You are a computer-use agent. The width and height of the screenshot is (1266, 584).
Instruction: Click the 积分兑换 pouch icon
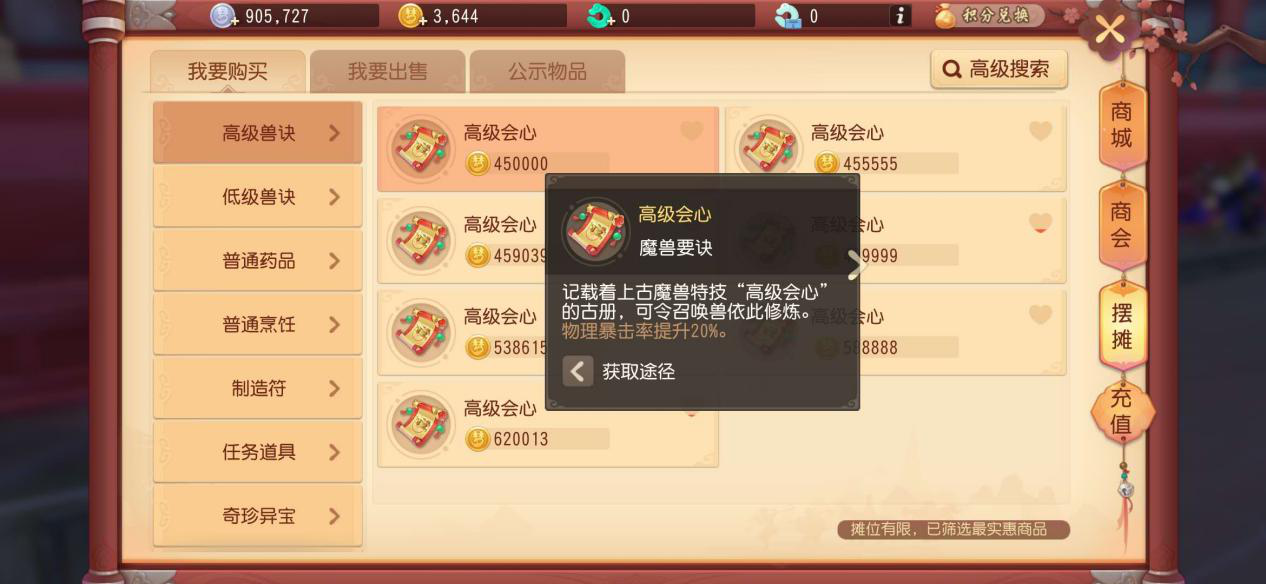945,16
